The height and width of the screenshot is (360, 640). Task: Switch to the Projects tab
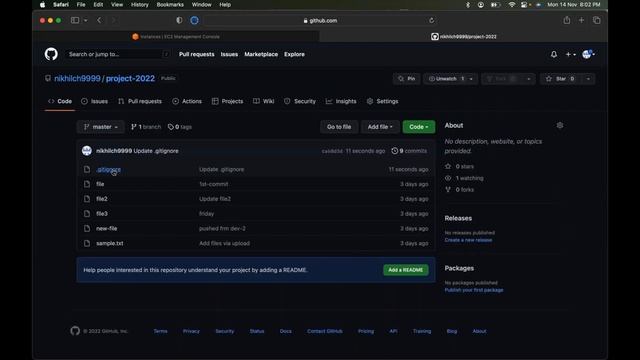pyautogui.click(x=227, y=101)
